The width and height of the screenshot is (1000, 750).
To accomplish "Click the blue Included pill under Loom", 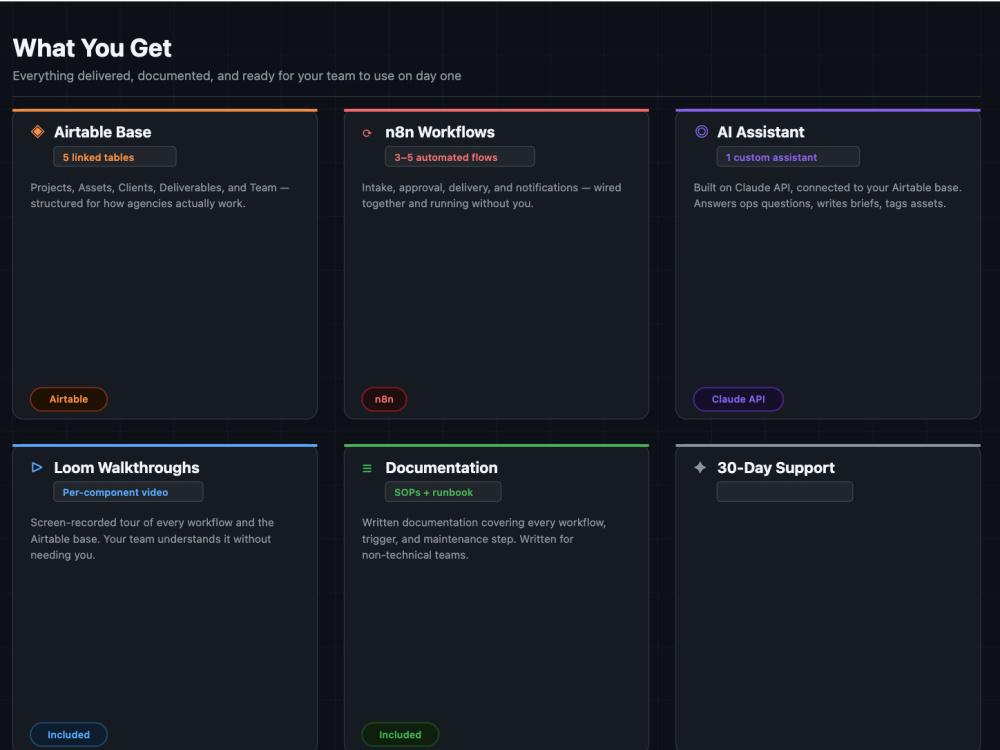I will [69, 735].
